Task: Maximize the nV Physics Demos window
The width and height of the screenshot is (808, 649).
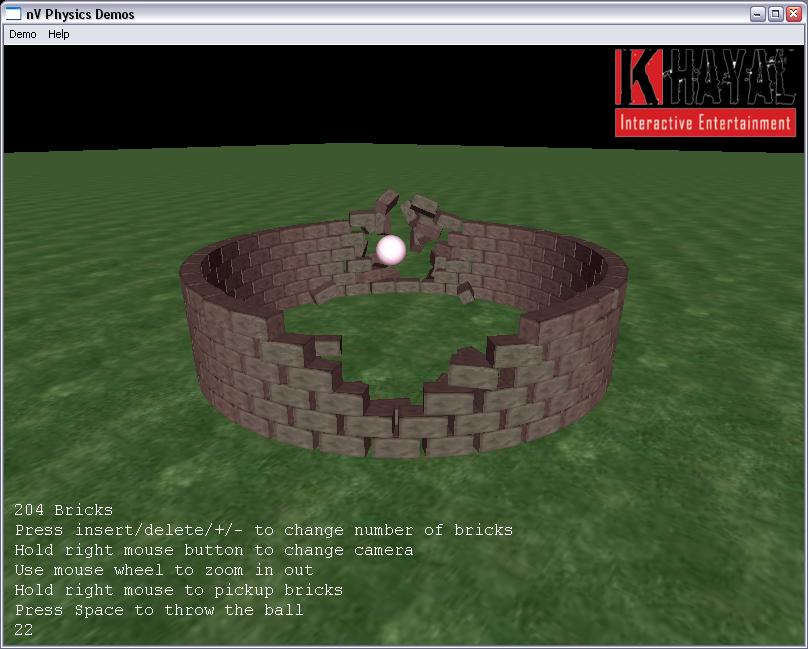Action: (775, 14)
